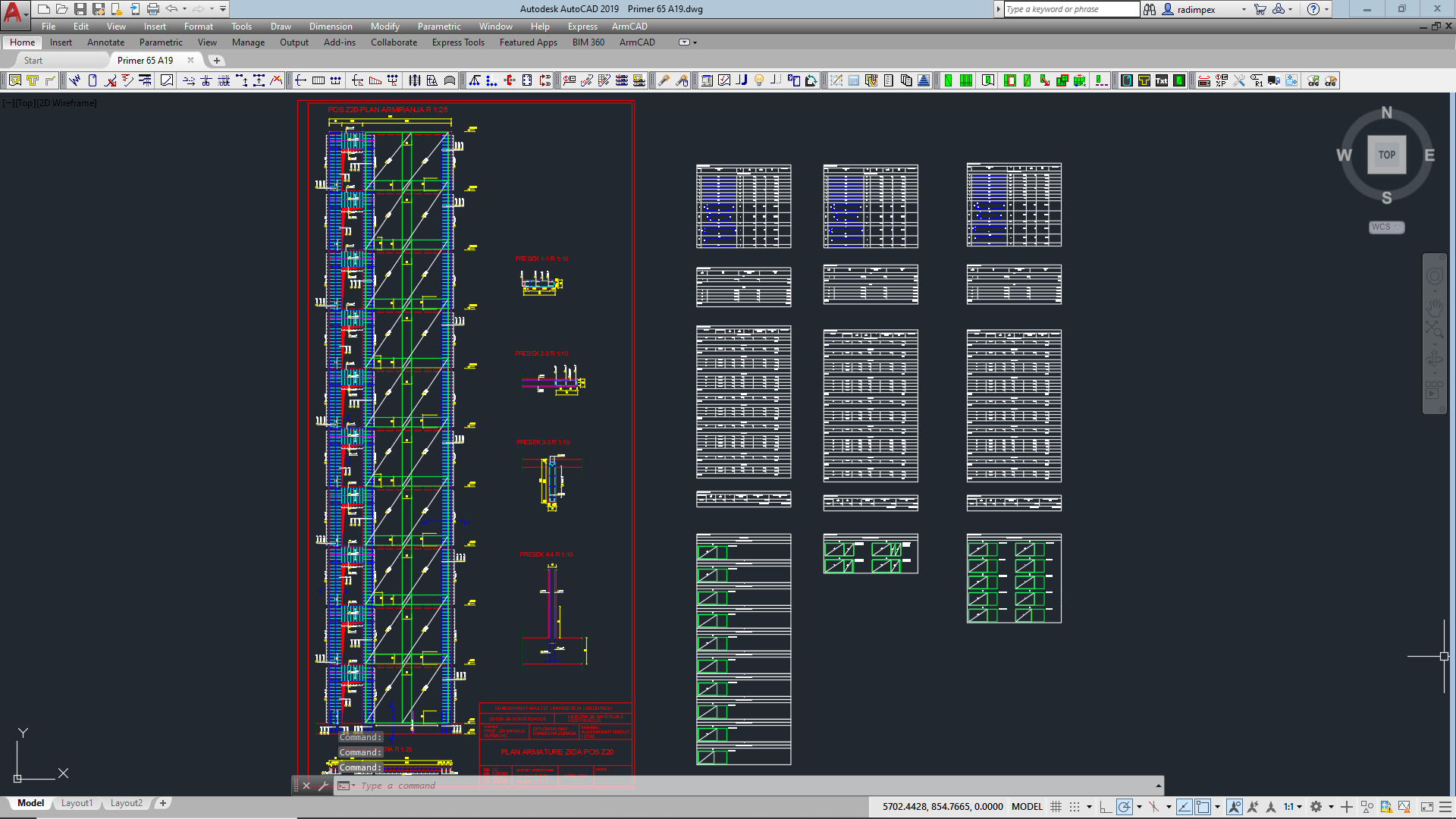Click the new drawing tab plus button

tap(217, 61)
